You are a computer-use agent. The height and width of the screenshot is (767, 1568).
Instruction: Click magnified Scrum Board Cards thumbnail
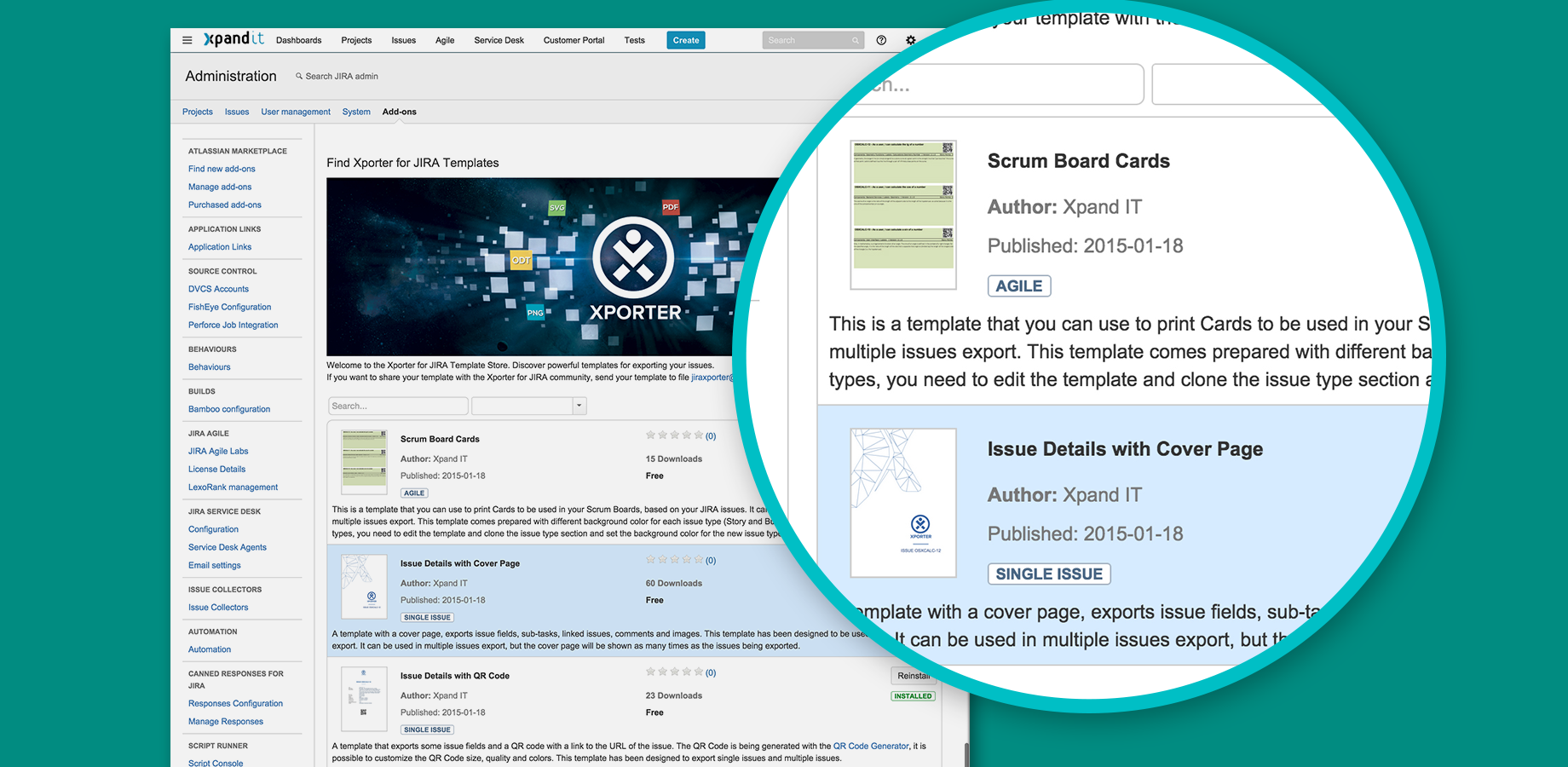coord(903,215)
